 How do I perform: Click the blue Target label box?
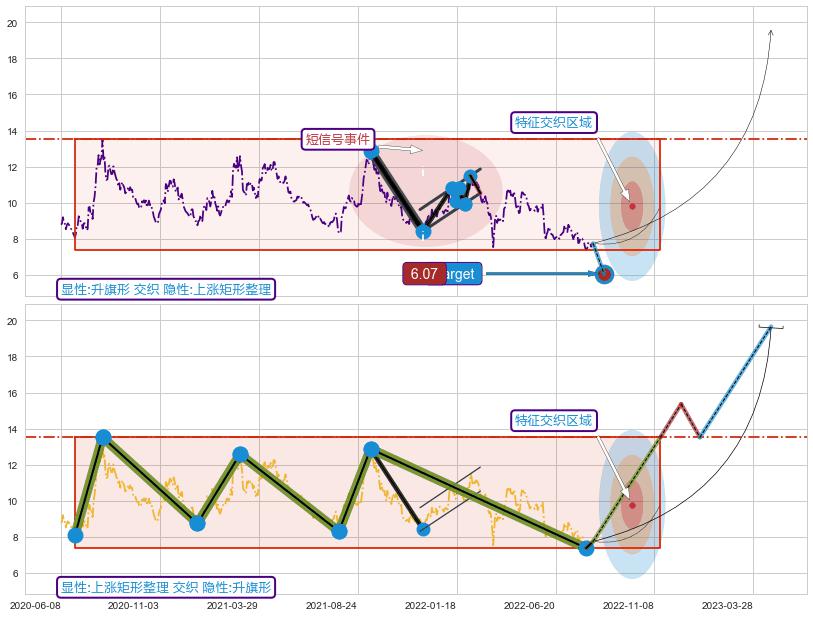pyautogui.click(x=459, y=273)
